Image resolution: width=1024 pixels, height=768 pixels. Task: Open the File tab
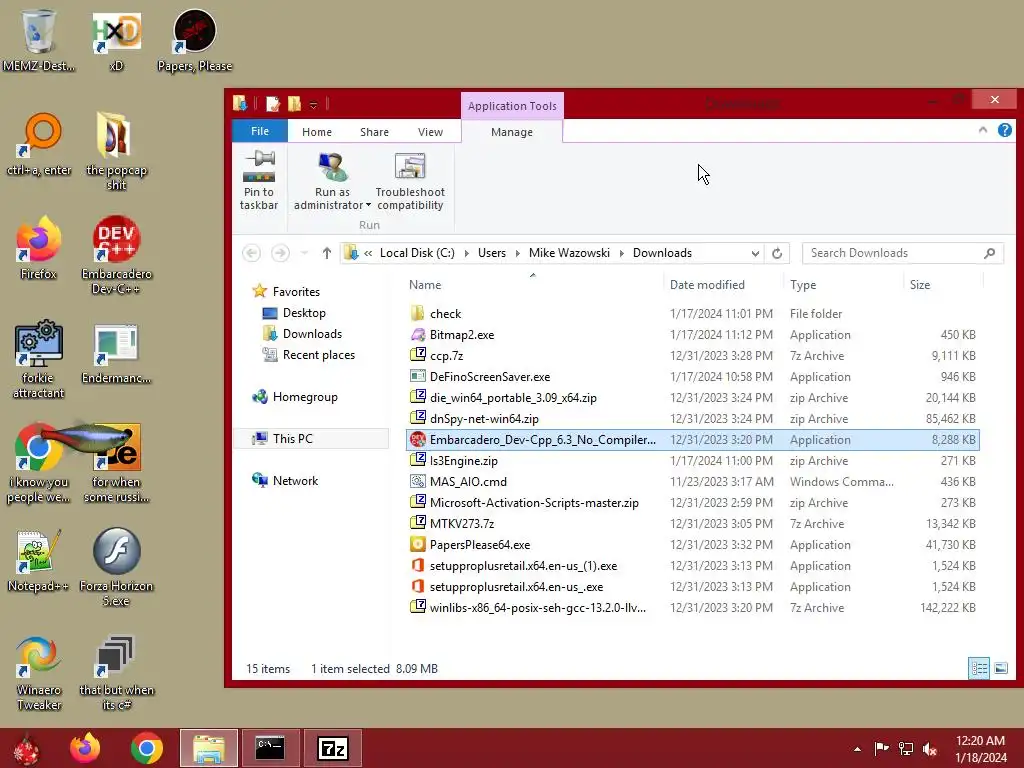260,131
